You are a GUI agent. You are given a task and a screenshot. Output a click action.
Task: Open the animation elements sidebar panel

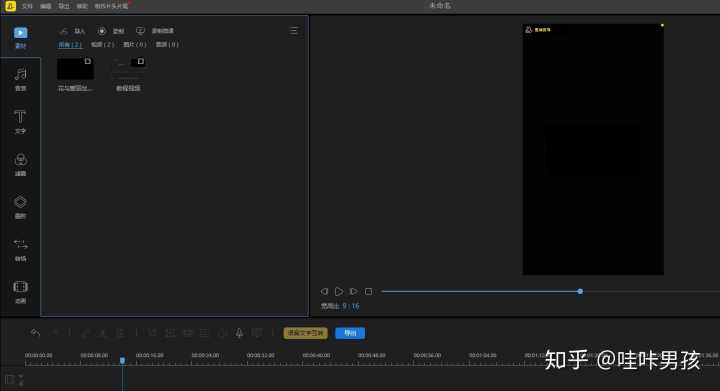[20, 292]
